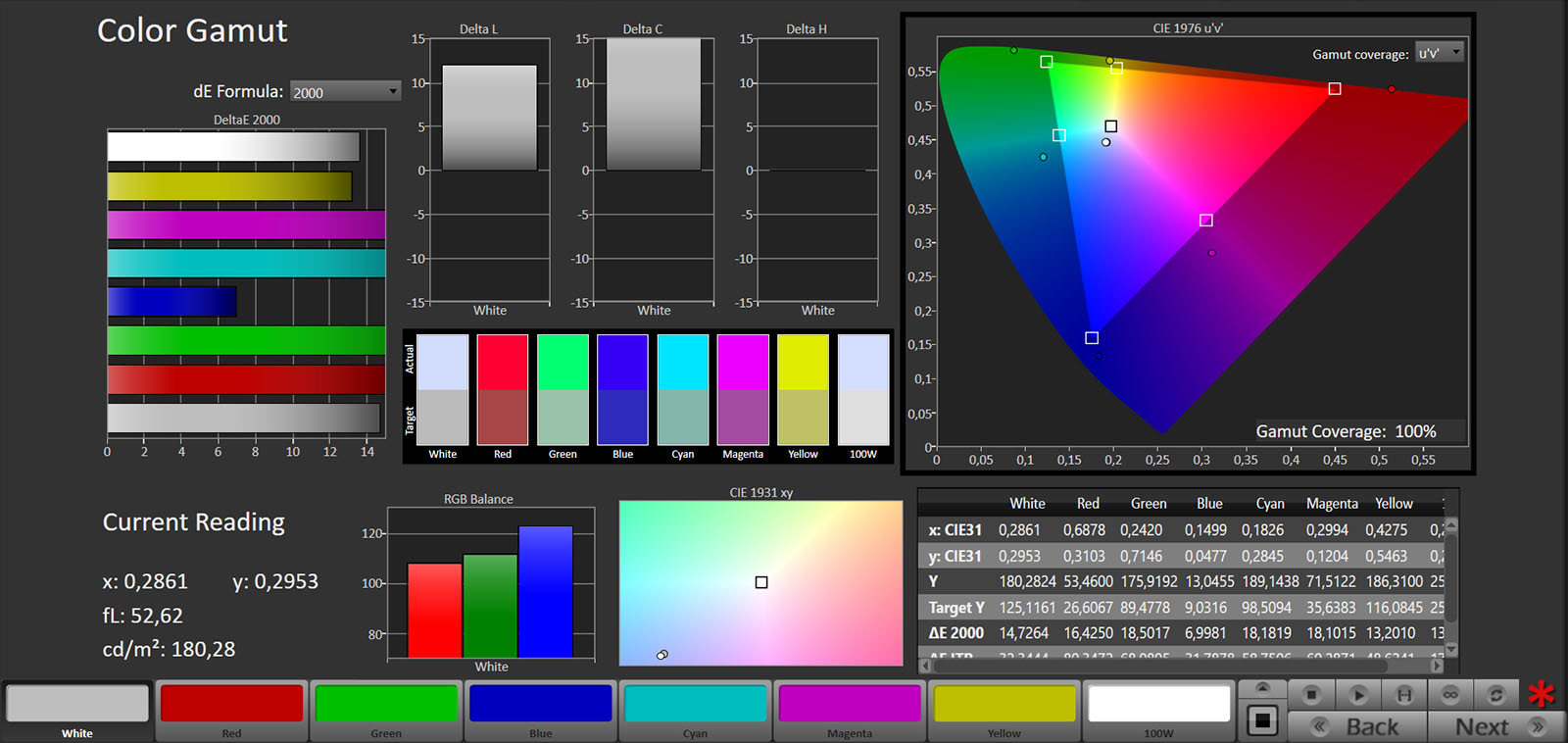Select the Cyan color patch

pos(695,704)
